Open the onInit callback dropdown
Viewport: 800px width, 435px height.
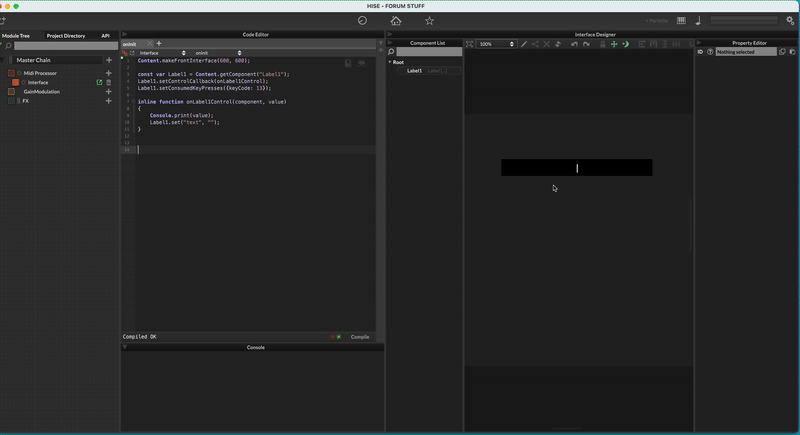(218, 53)
